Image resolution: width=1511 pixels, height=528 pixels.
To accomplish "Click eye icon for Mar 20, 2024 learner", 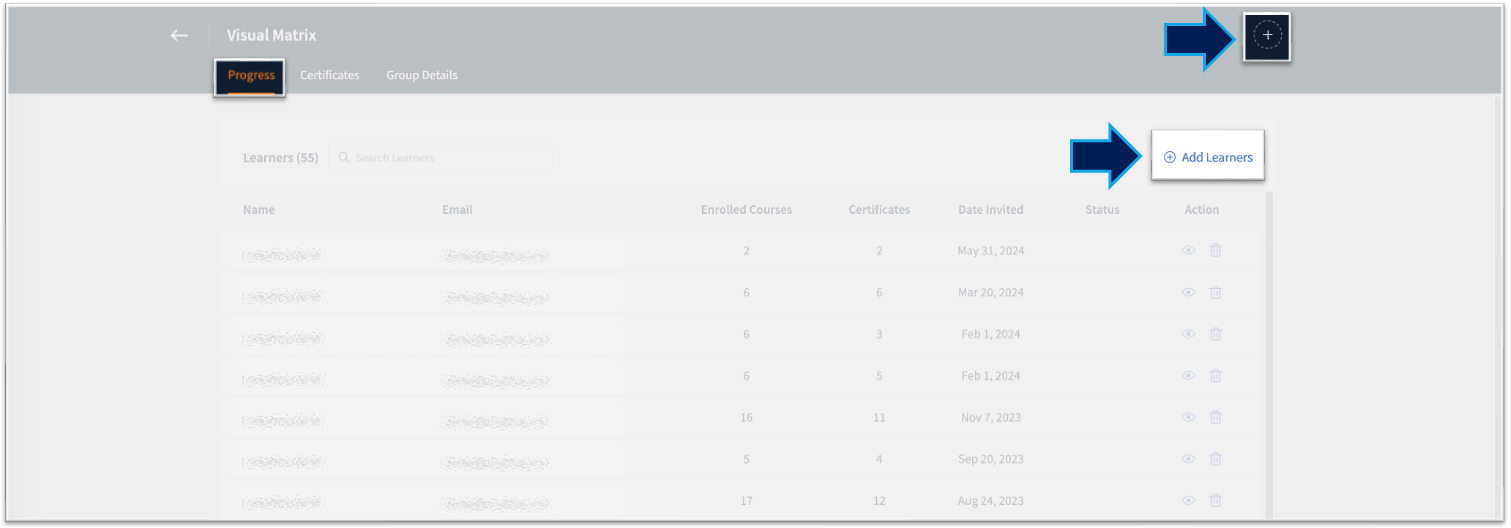I will coord(1188,292).
